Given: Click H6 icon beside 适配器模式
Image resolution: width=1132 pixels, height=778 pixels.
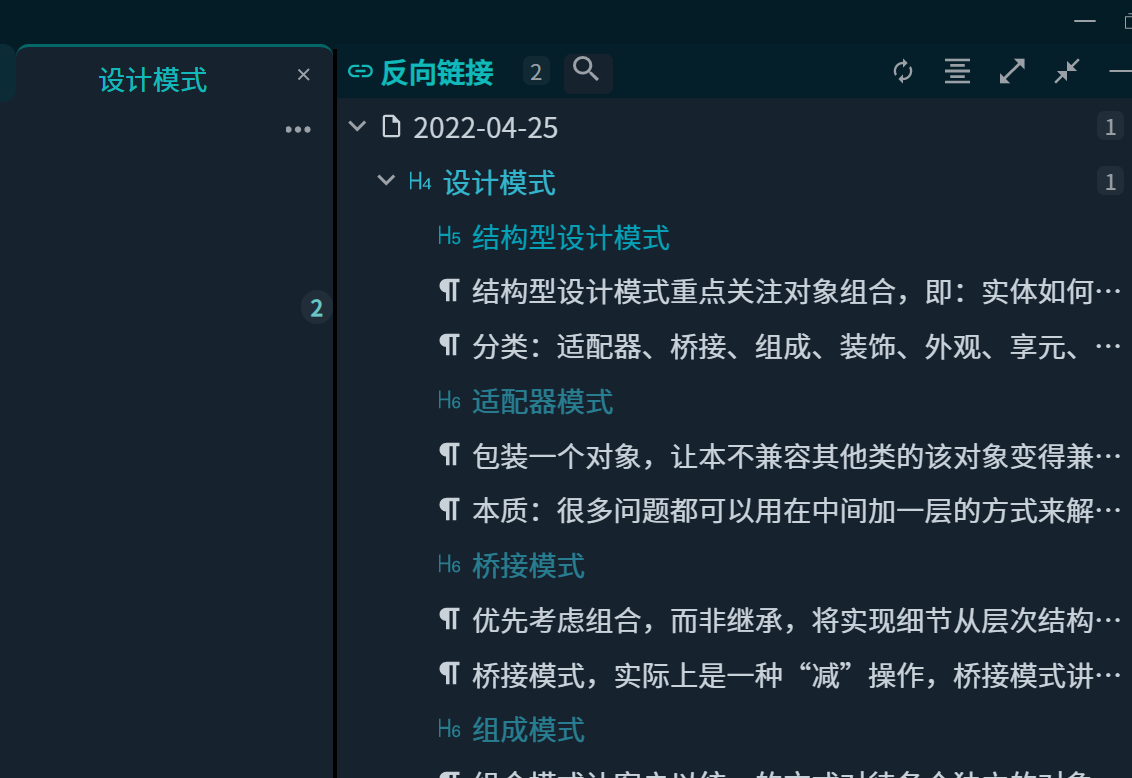Looking at the screenshot, I should coord(449,401).
